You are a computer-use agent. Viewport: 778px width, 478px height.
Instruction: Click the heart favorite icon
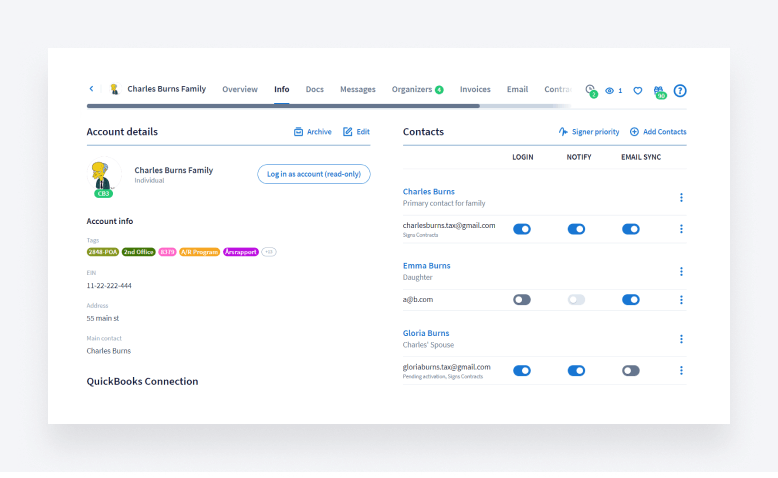pyautogui.click(x=637, y=90)
